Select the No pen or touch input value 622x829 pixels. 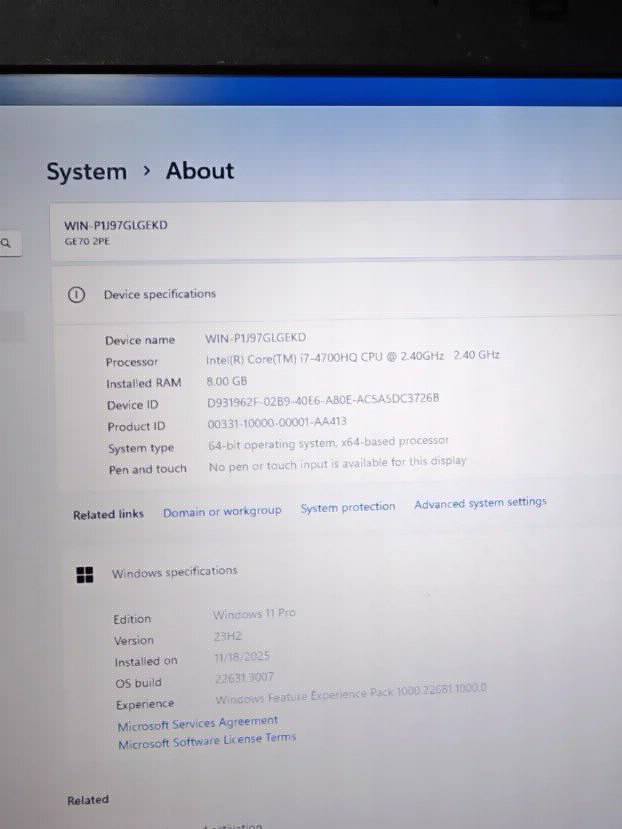[337, 464]
